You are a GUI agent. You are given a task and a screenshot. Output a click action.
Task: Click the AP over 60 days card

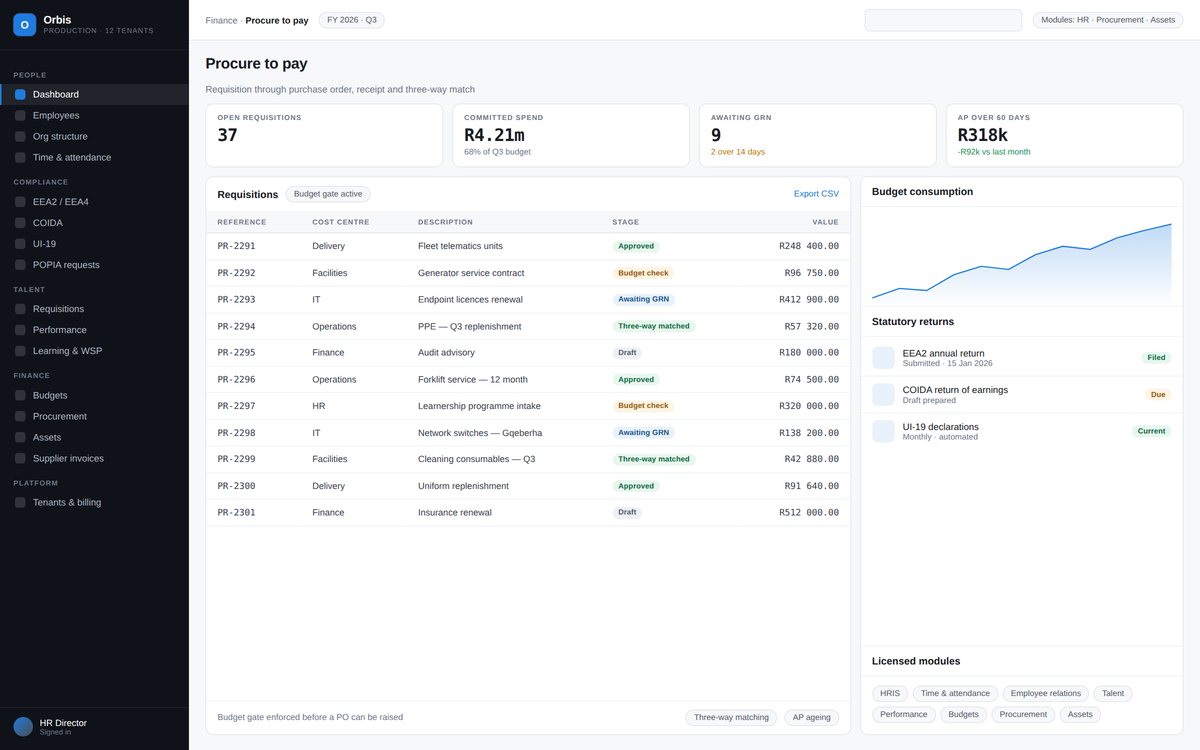[1064, 135]
